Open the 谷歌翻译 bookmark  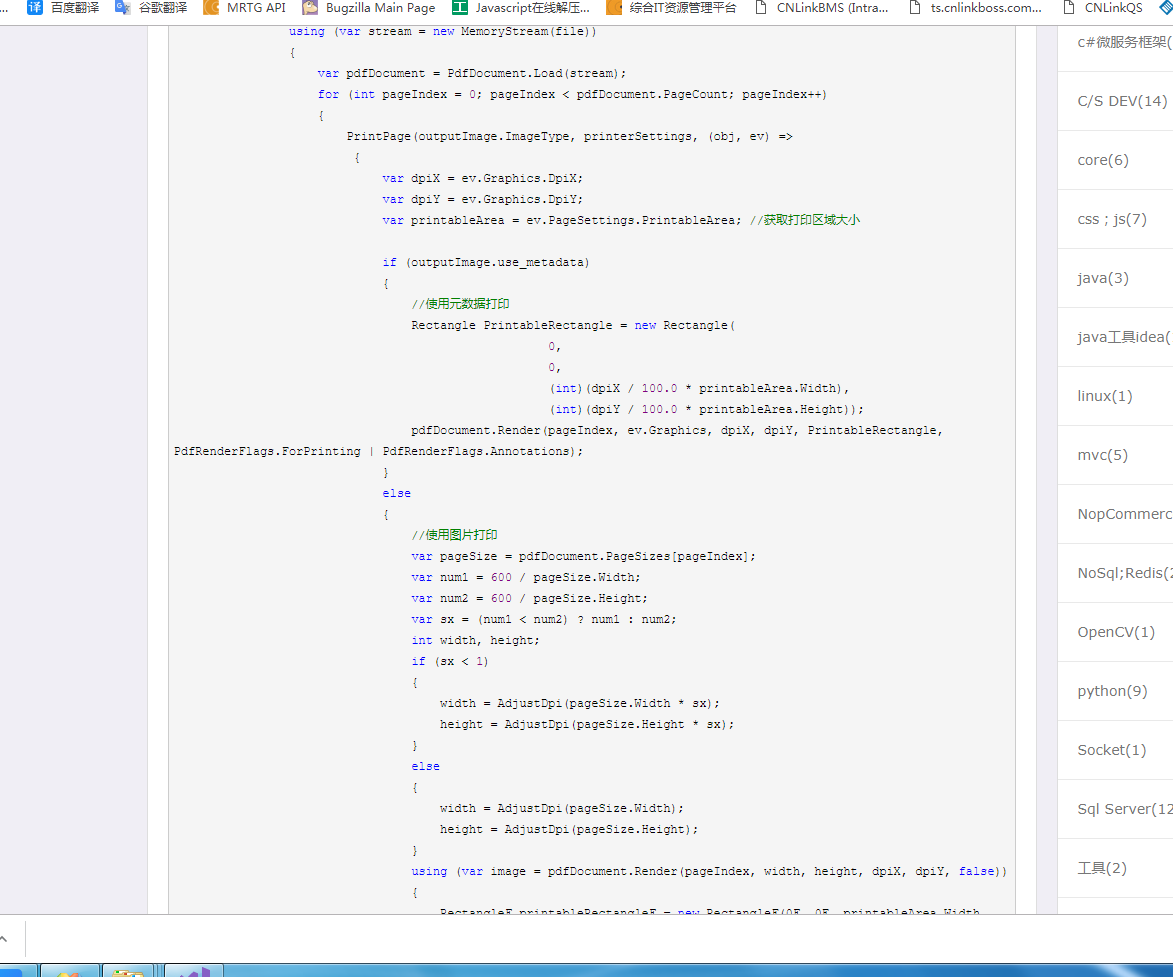(152, 8)
